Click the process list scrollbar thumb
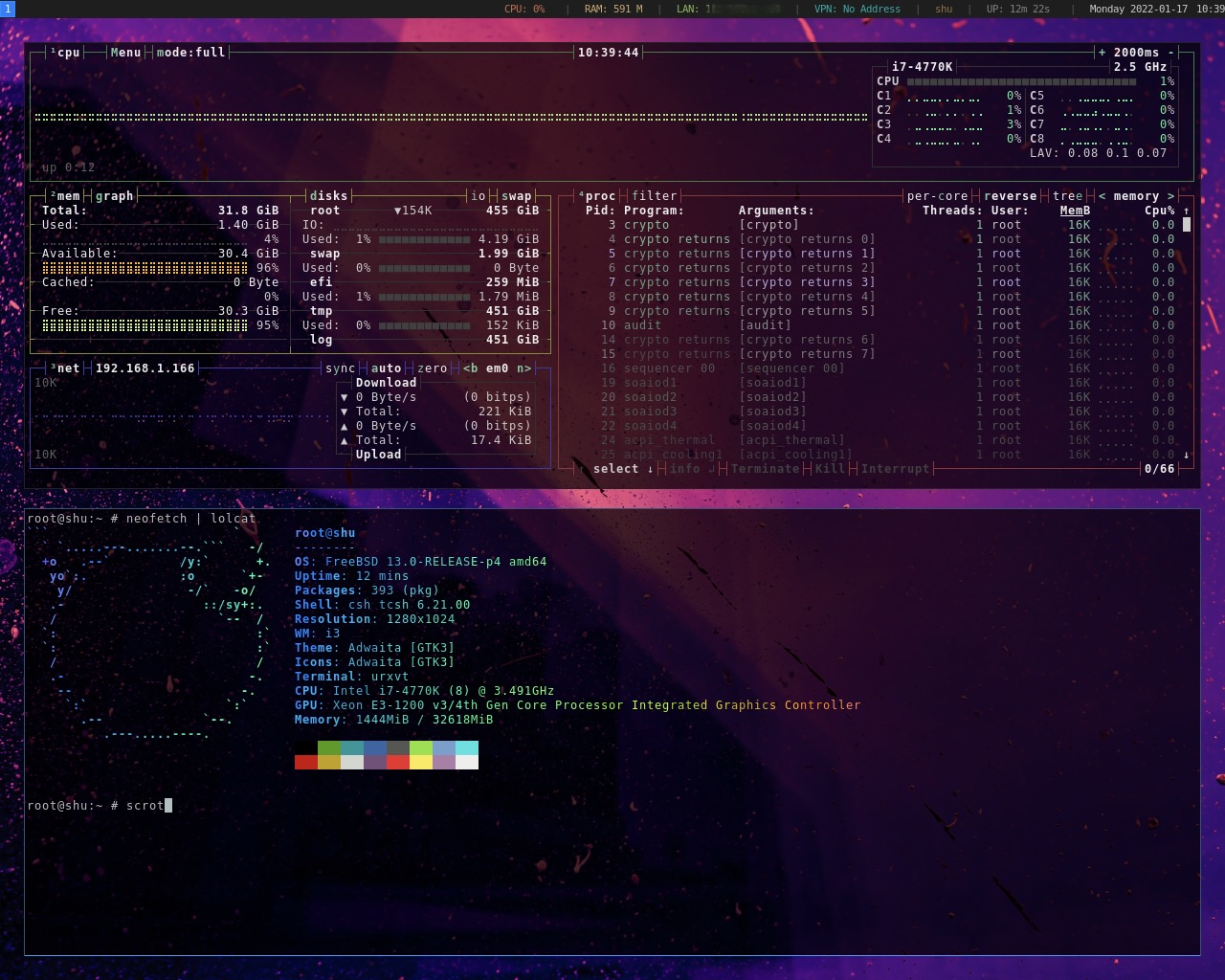Viewport: 1225px width, 980px height. 1187,225
